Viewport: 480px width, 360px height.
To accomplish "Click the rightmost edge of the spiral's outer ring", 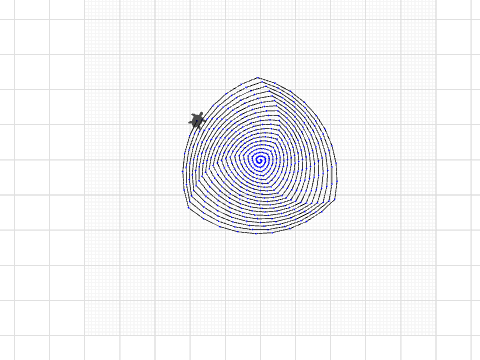I will coord(337,173).
